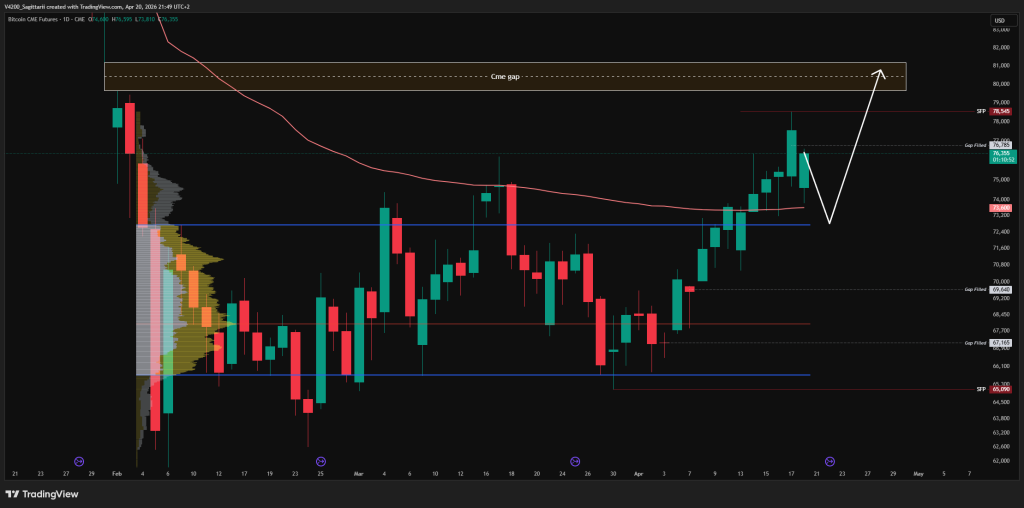The height and width of the screenshot is (508, 1024).
Task: Select the white 76,785 gap price label
Action: [1000, 145]
